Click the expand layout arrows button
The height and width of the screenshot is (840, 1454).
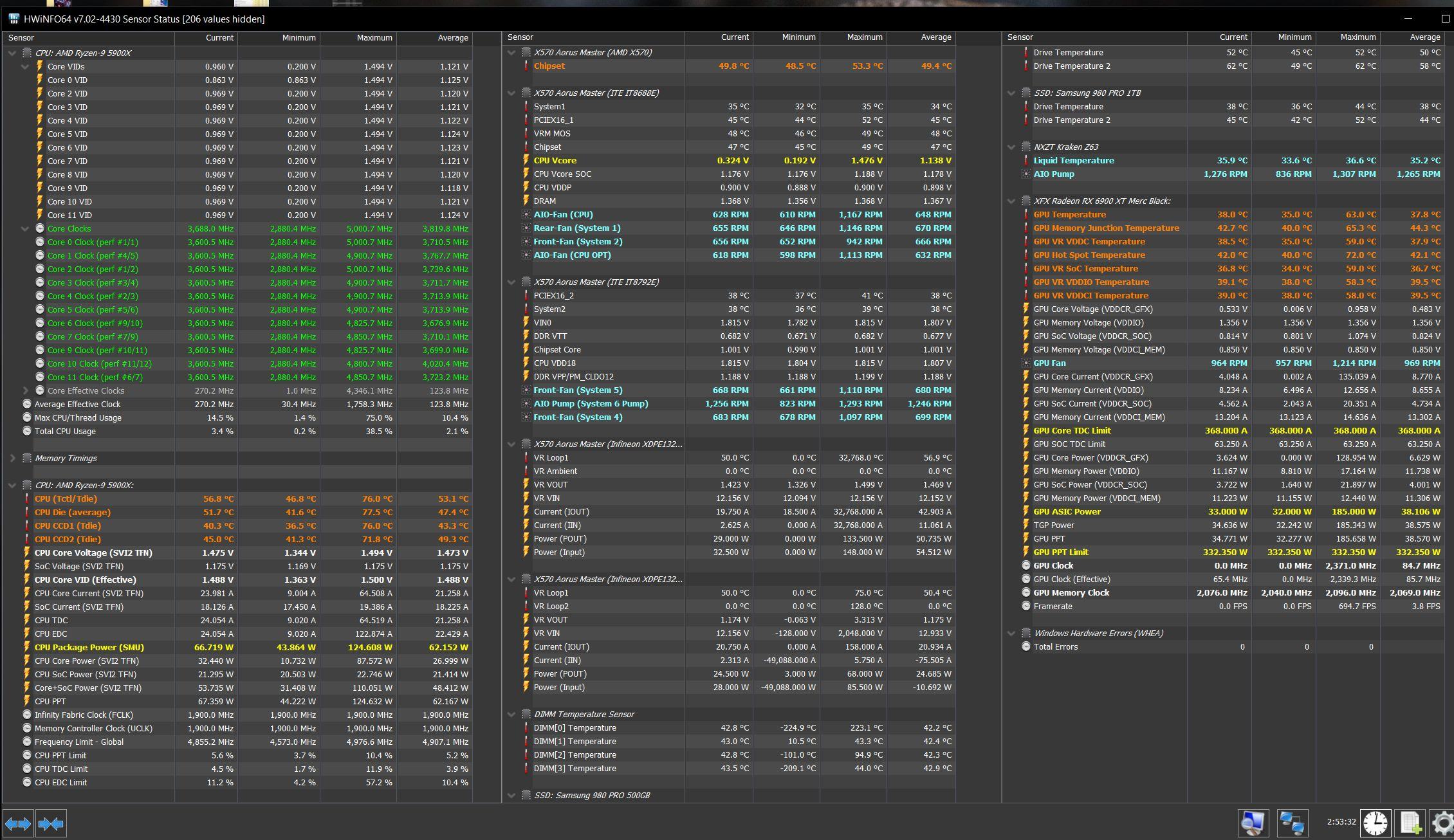pos(17,823)
